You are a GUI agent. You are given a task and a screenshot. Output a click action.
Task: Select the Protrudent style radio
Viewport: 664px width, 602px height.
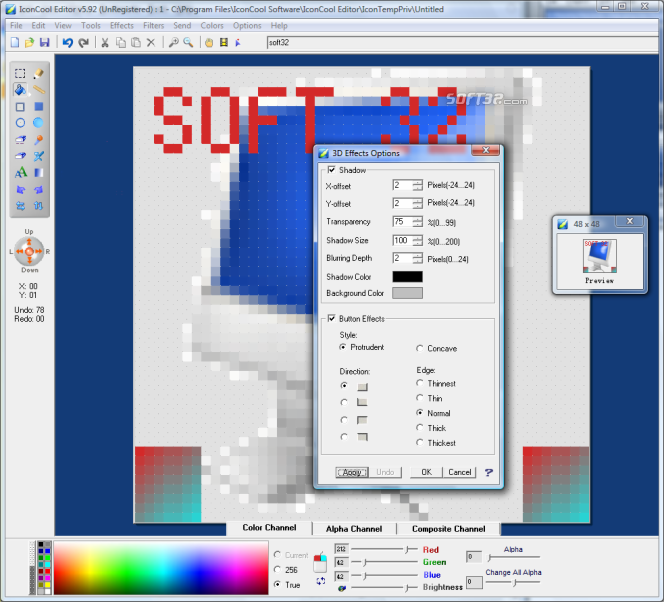click(x=343, y=347)
